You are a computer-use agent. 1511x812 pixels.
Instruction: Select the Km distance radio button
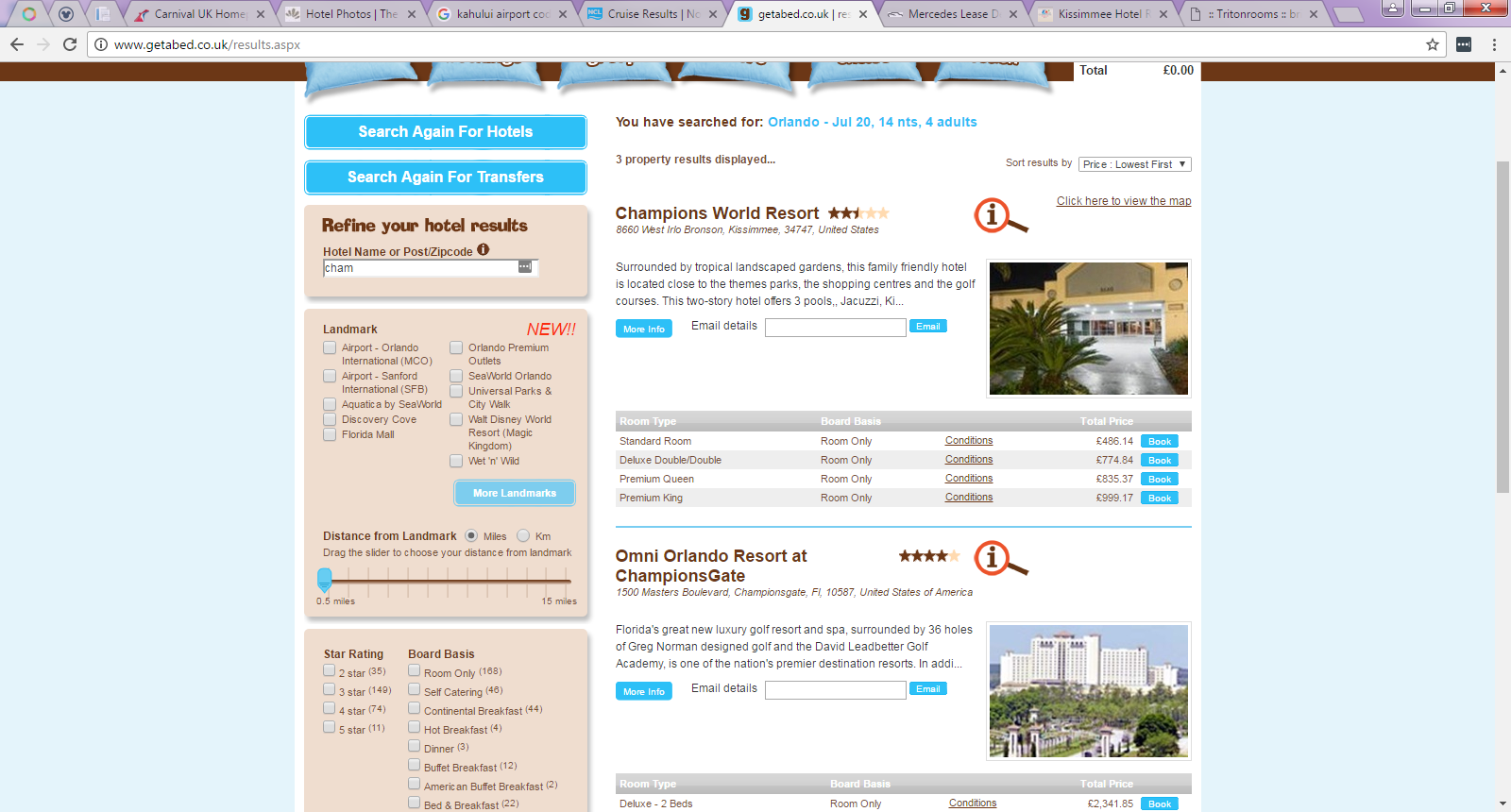[523, 535]
